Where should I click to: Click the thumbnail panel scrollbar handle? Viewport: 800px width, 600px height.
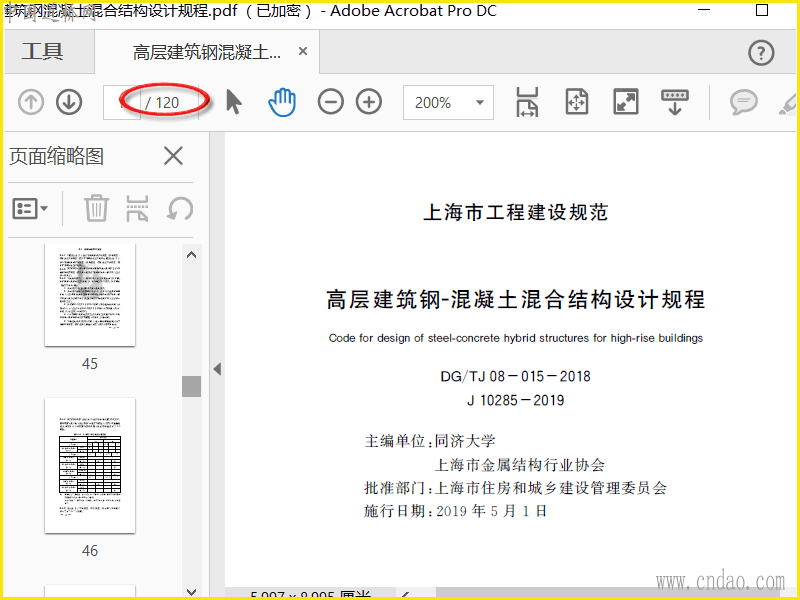[x=191, y=386]
